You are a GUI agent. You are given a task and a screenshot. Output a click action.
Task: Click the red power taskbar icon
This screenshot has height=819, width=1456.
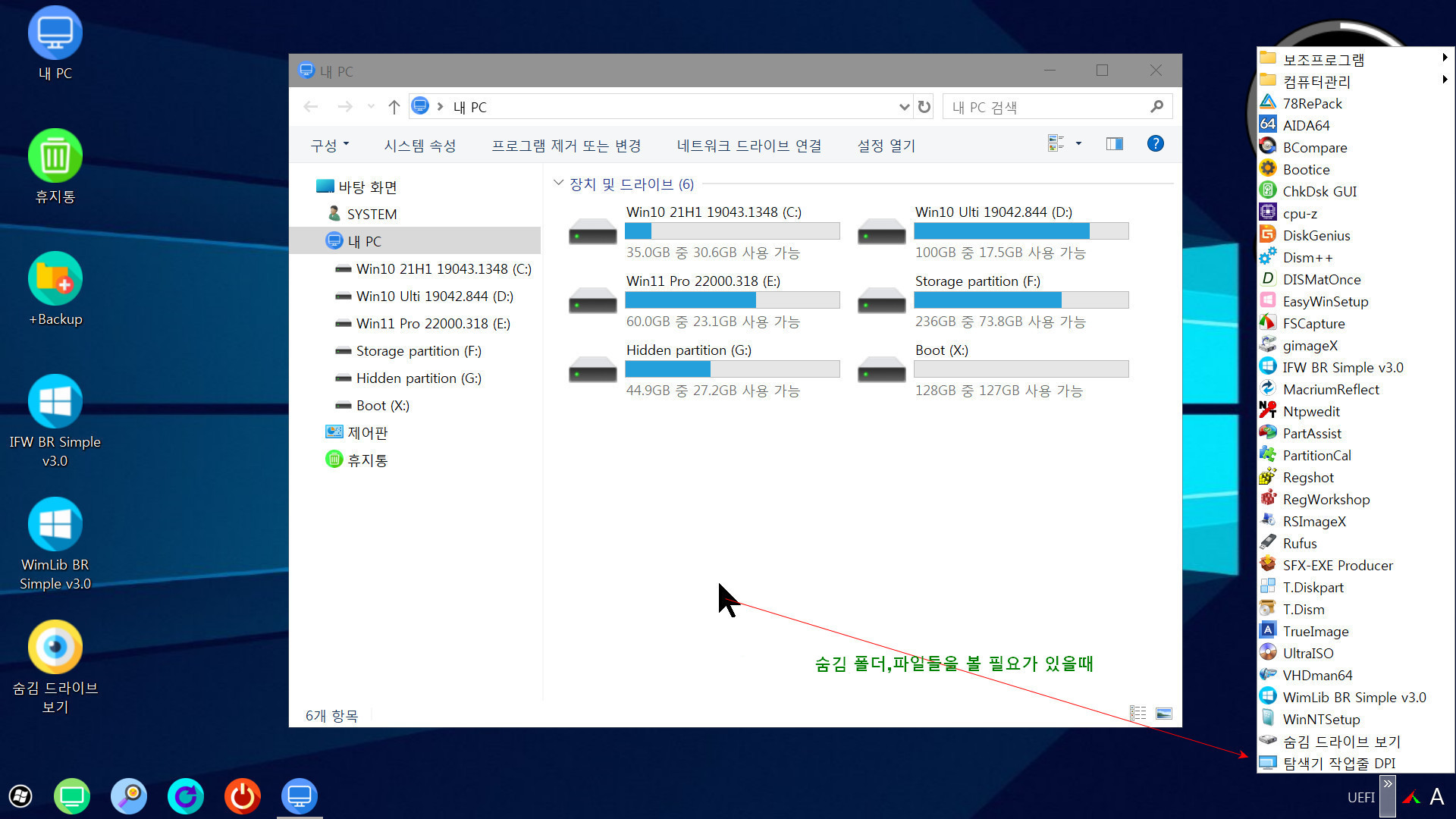[x=243, y=796]
